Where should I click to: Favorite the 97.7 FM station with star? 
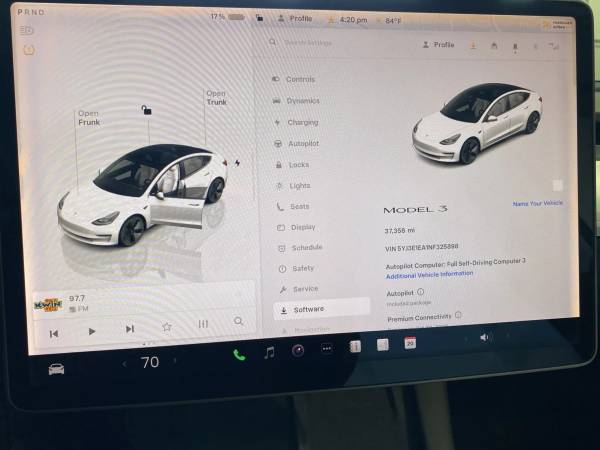tap(167, 326)
